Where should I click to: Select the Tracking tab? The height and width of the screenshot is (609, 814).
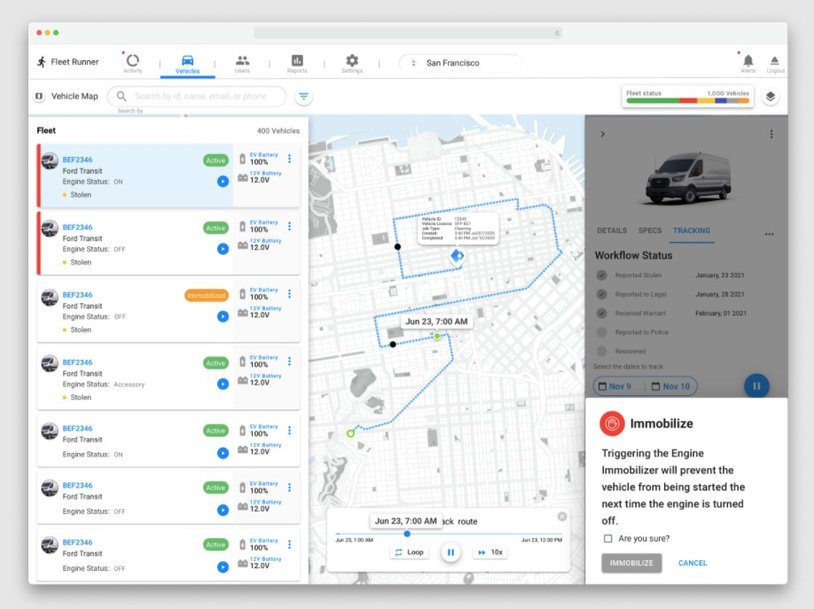coord(691,231)
